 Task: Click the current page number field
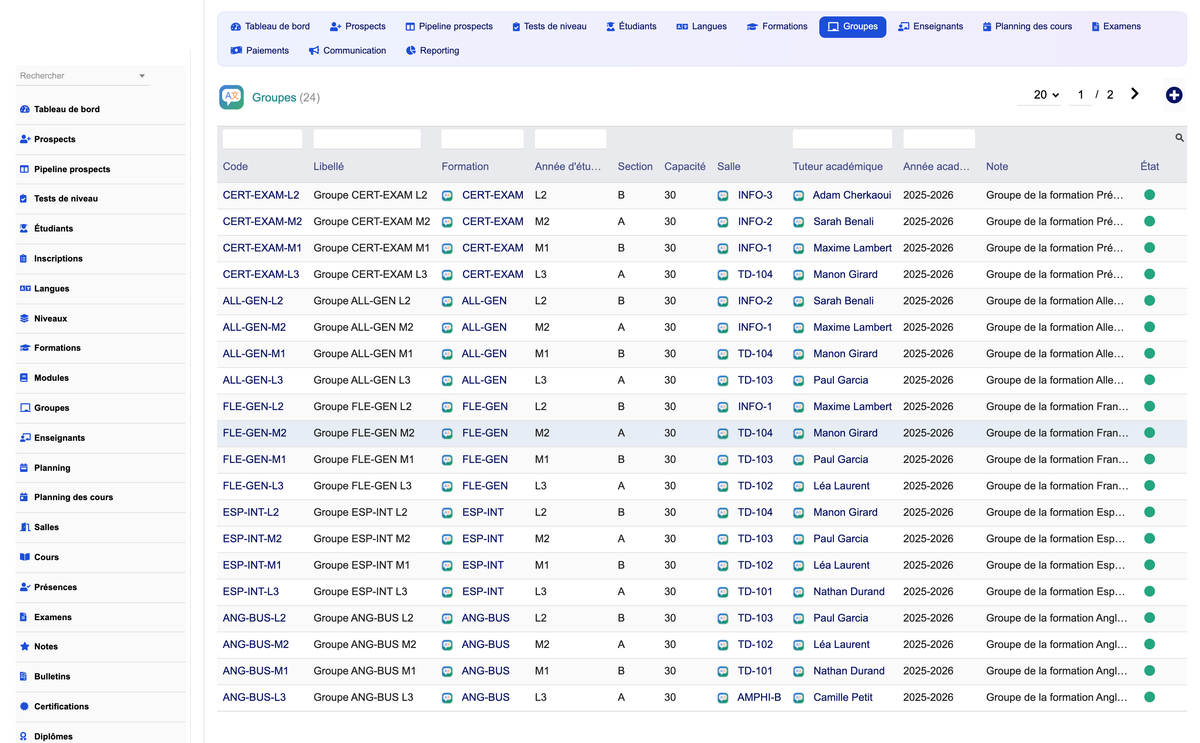[x=1080, y=95]
